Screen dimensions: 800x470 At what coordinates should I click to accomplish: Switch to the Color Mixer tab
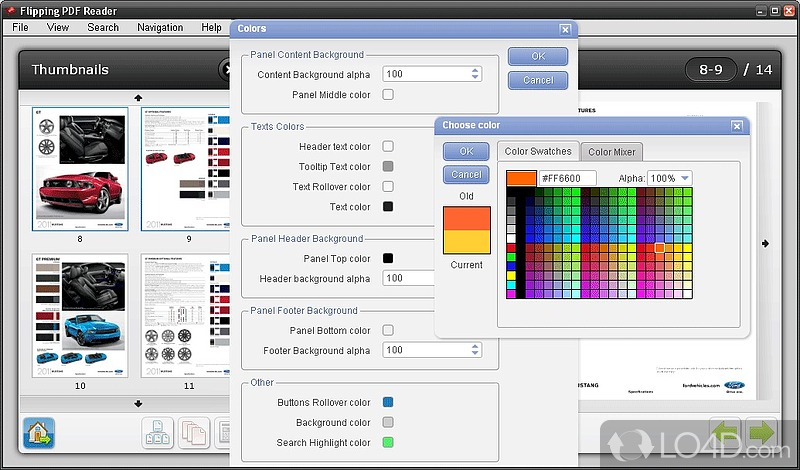pyautogui.click(x=612, y=152)
